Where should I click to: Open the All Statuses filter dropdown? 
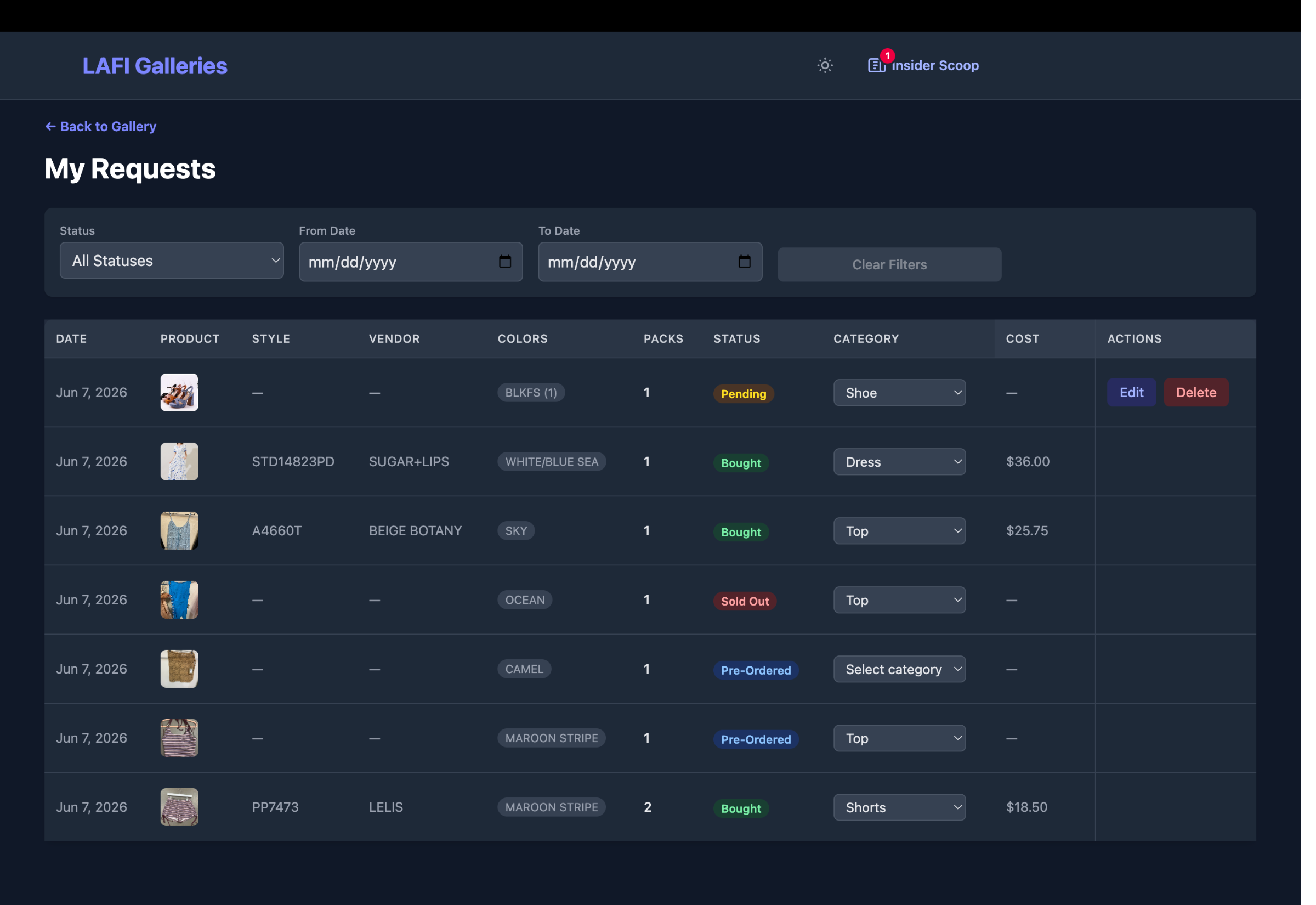172,261
